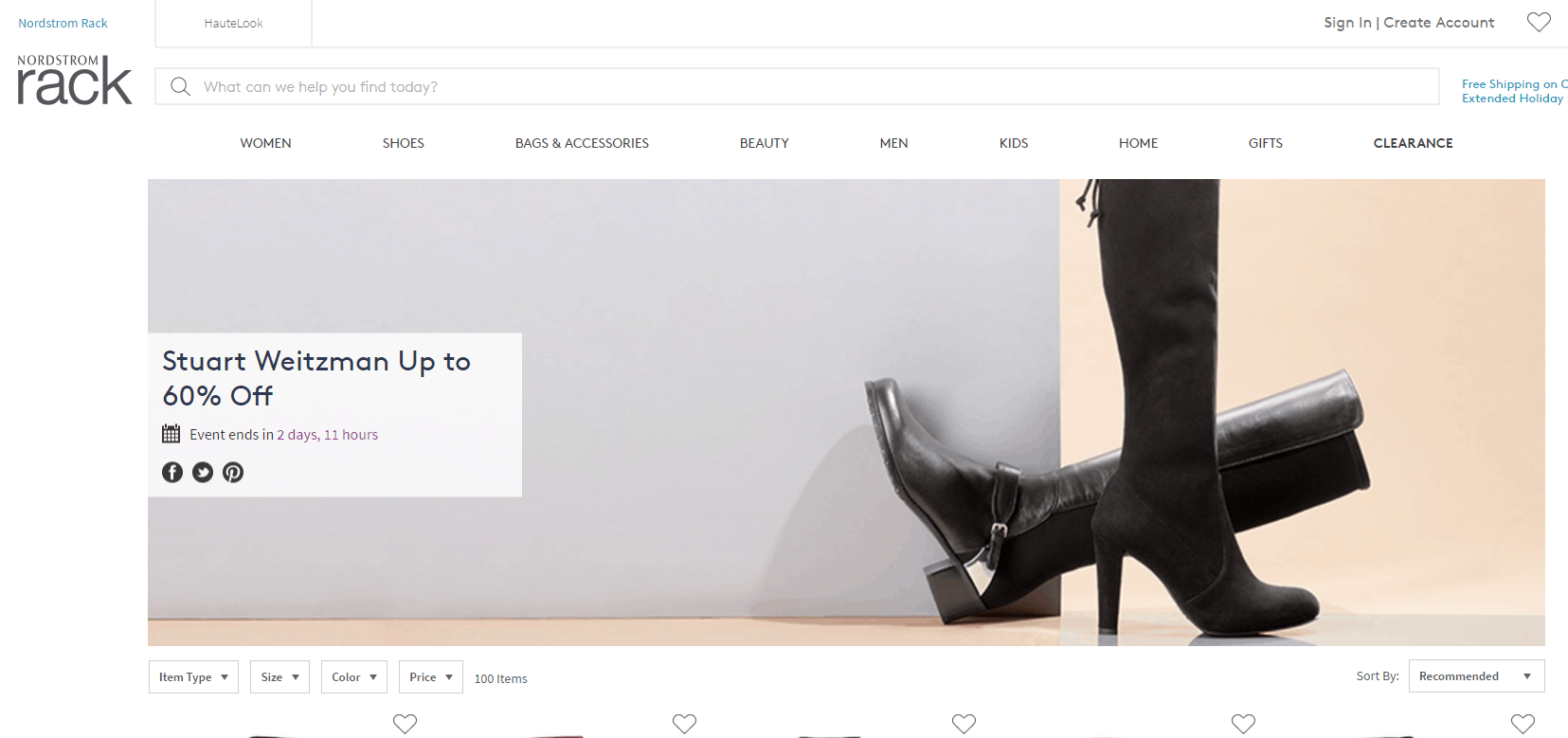
Task: Open the KIDS menu
Action: click(1014, 143)
